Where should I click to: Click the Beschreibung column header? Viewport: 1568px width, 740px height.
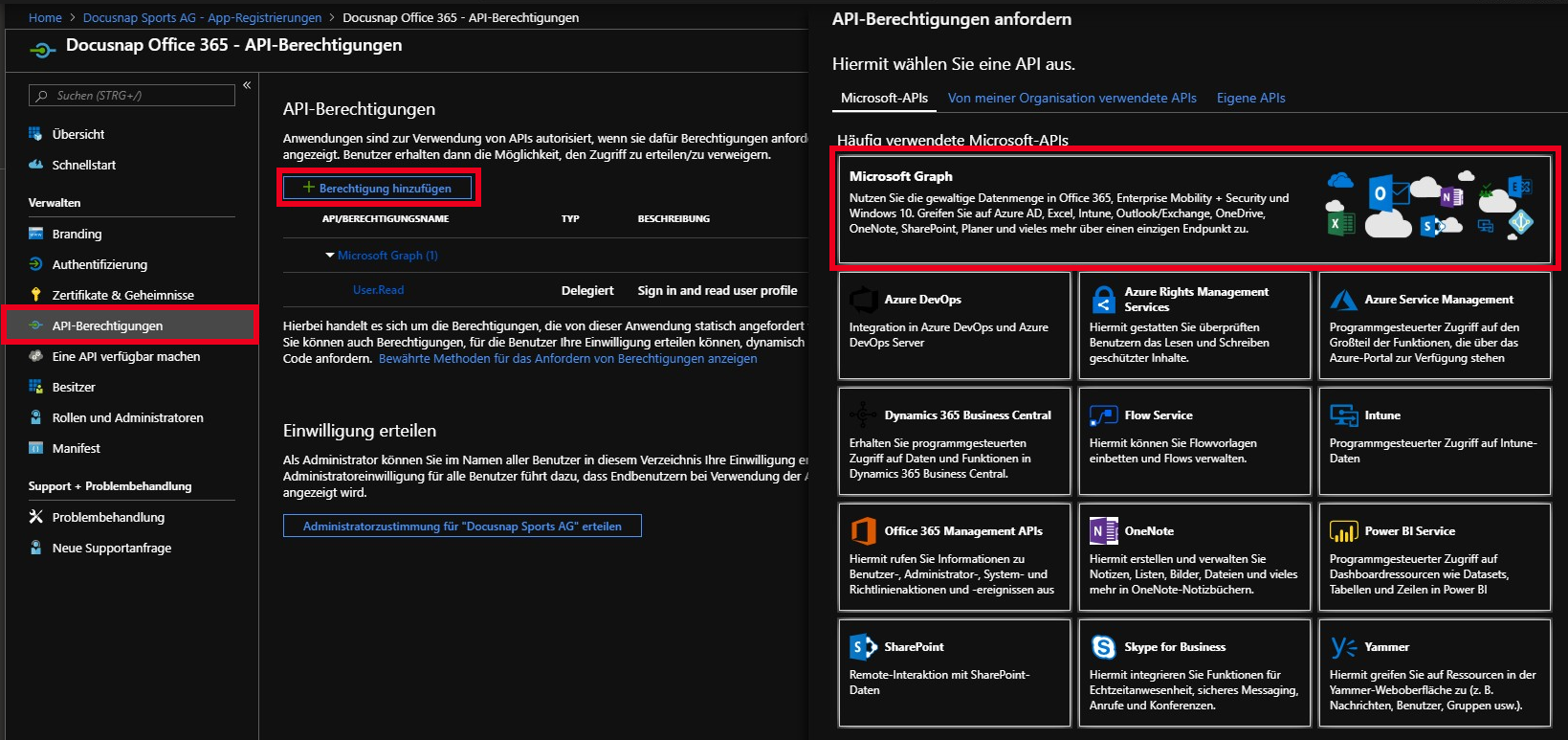[674, 218]
